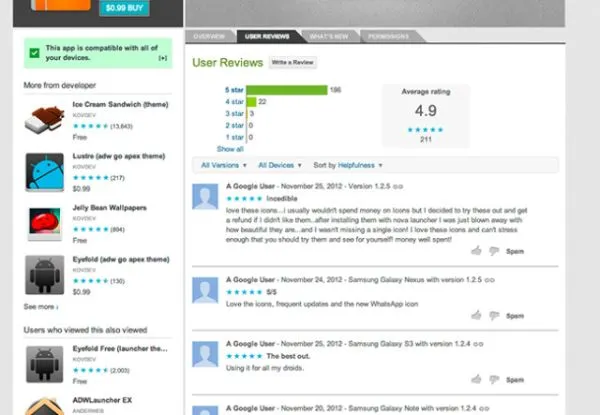Switch to the What's New tab

[x=329, y=36]
